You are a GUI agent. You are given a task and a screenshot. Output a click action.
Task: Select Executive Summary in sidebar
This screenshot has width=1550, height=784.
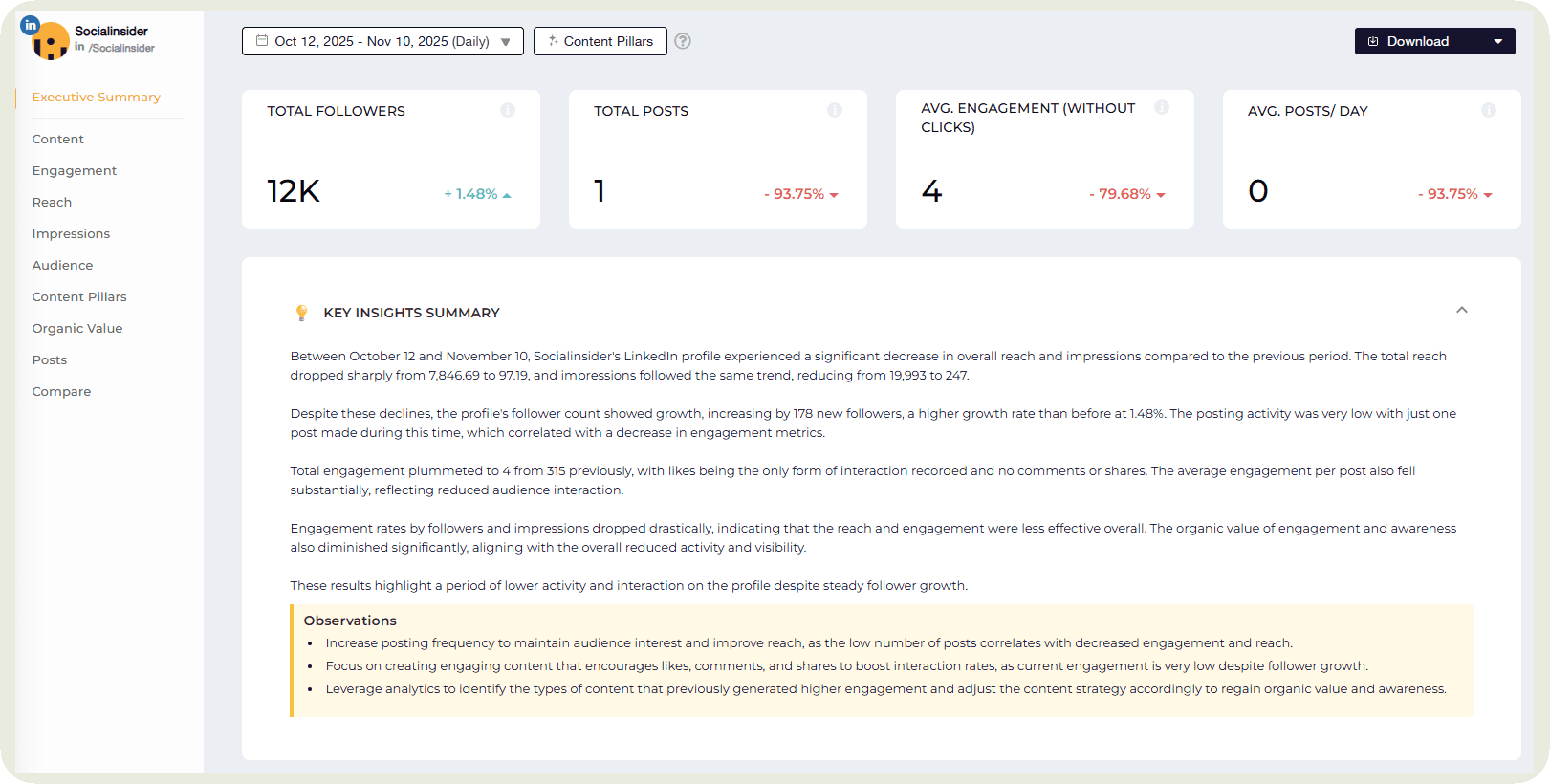[x=97, y=97]
